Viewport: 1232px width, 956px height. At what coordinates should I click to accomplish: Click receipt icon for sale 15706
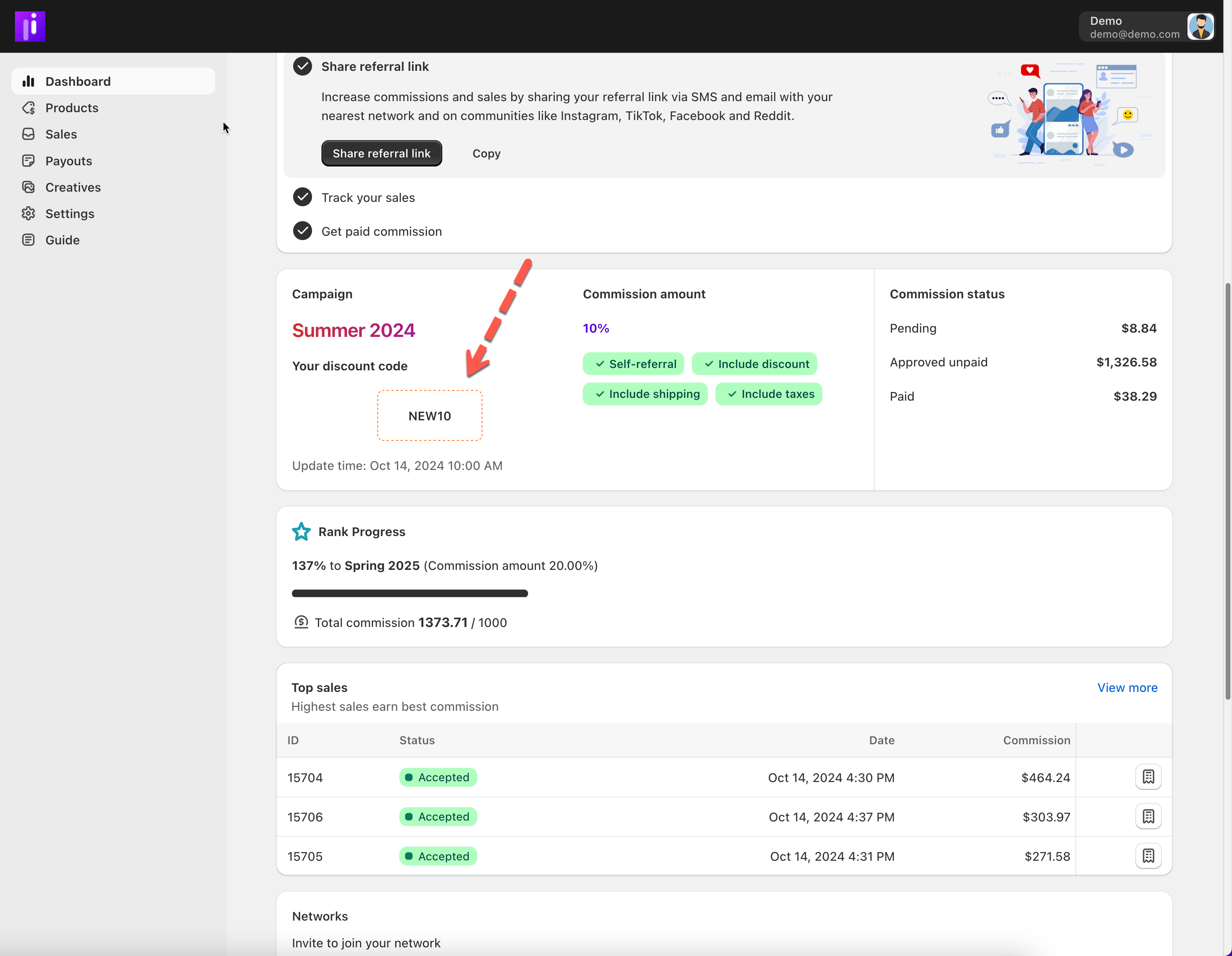1148,817
